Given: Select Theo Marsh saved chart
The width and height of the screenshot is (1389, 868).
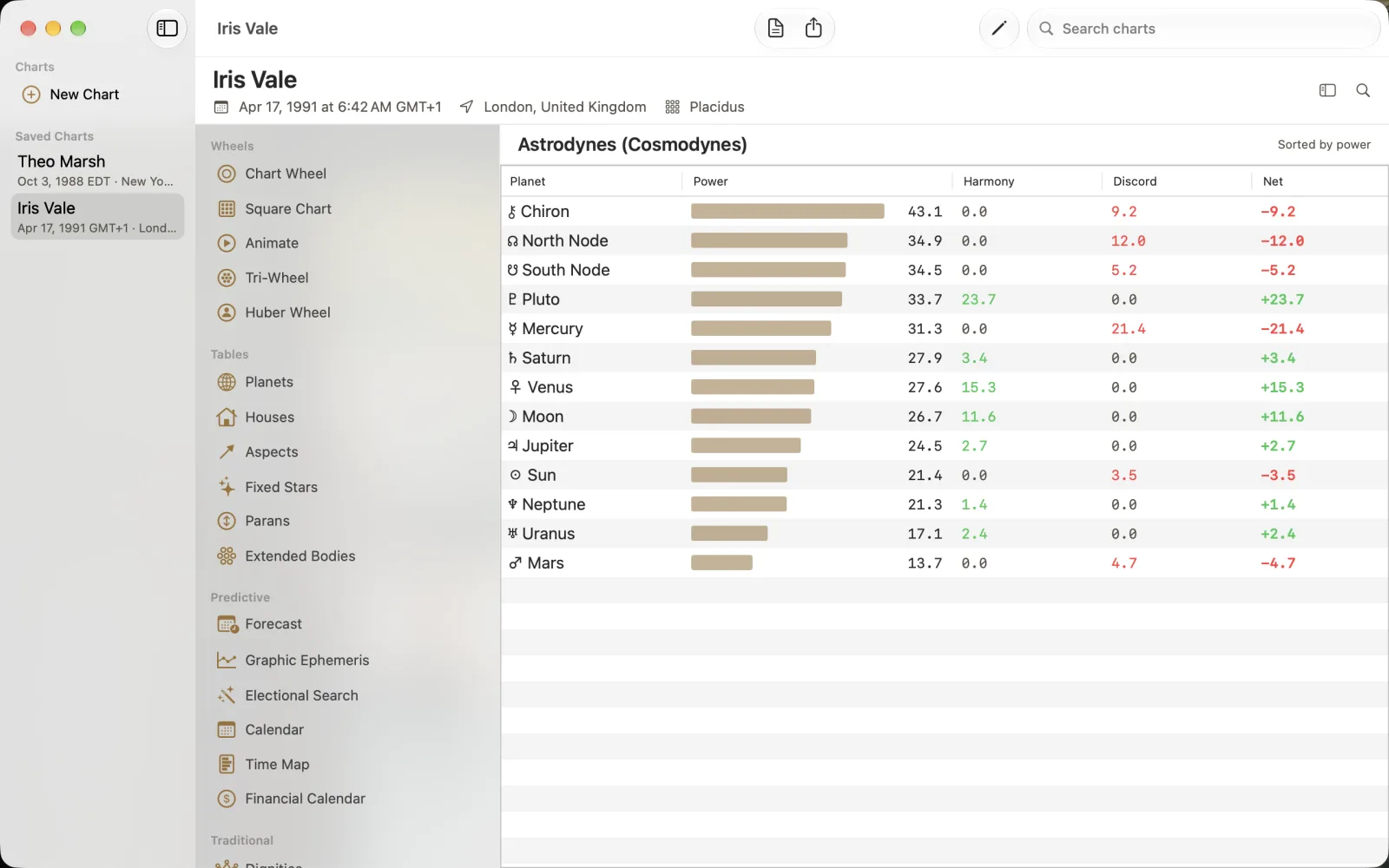Looking at the screenshot, I should pos(97,170).
